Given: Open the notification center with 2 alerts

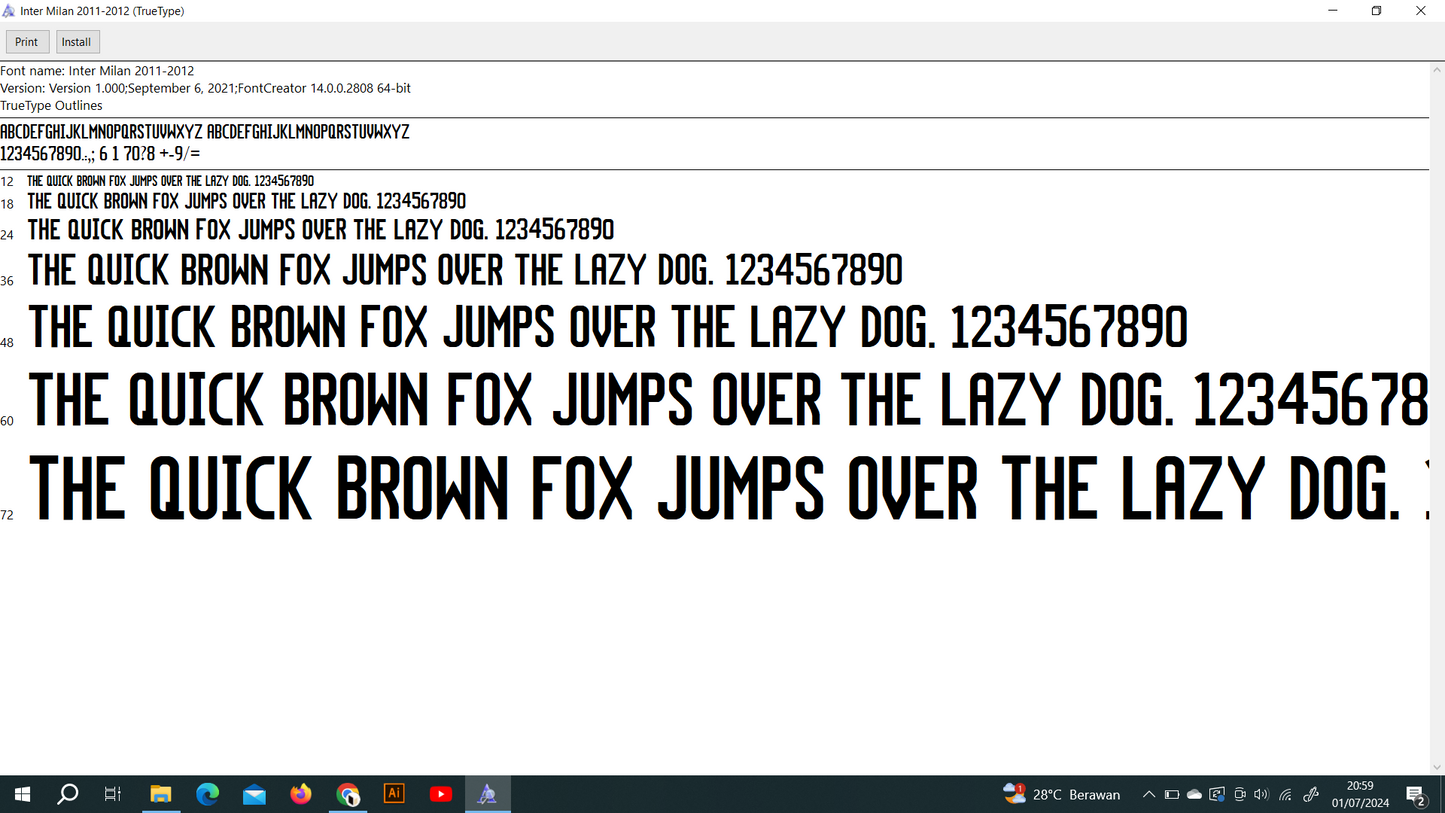Looking at the screenshot, I should click(x=1416, y=795).
